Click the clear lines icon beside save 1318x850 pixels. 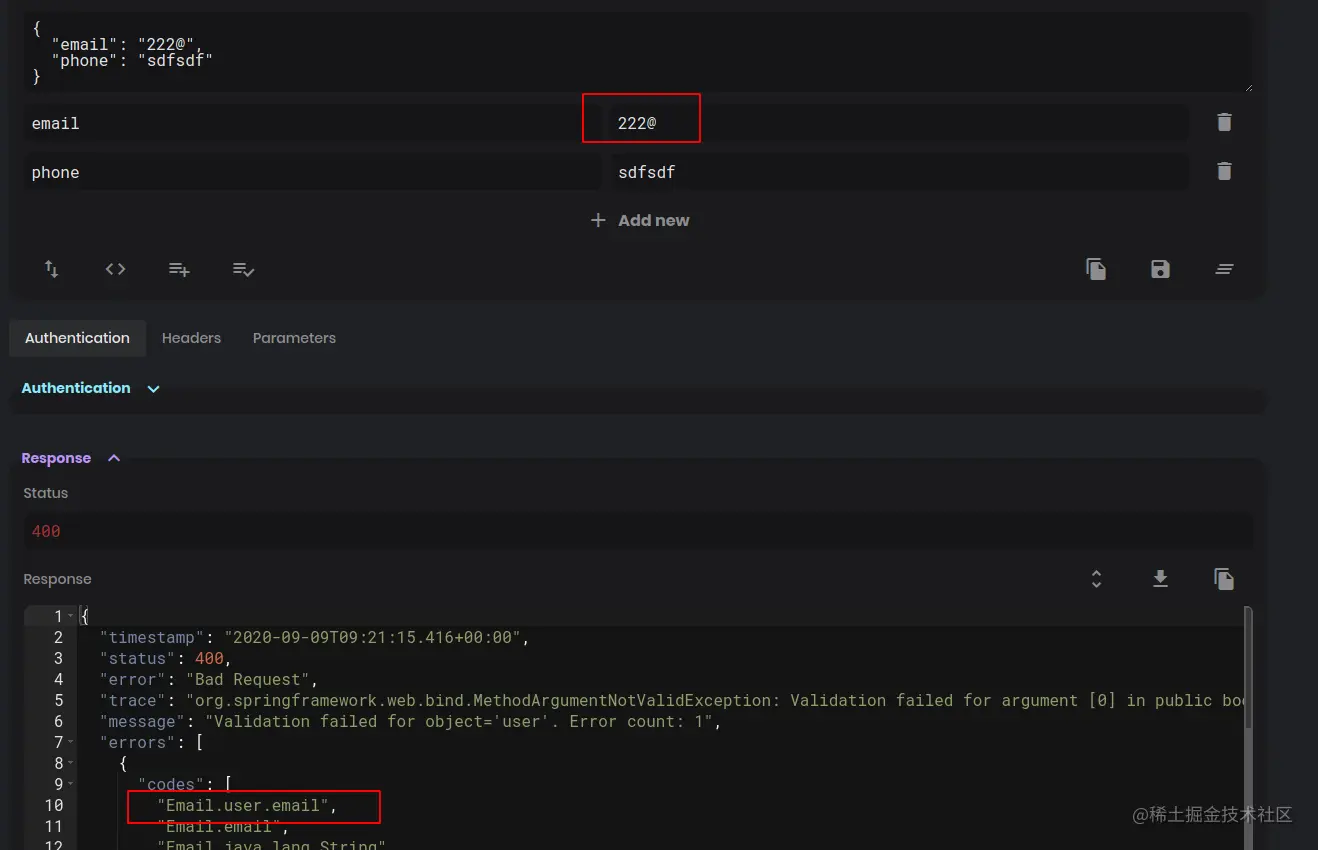pos(1224,269)
